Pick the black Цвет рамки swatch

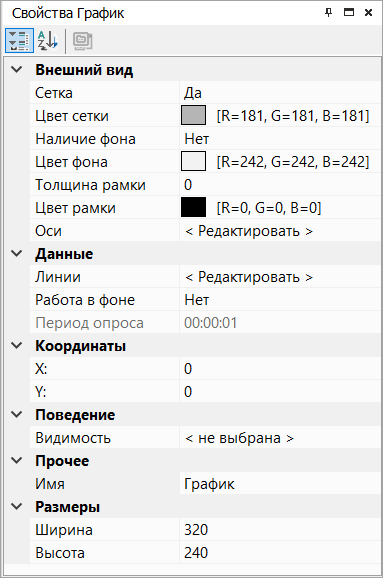(194, 208)
